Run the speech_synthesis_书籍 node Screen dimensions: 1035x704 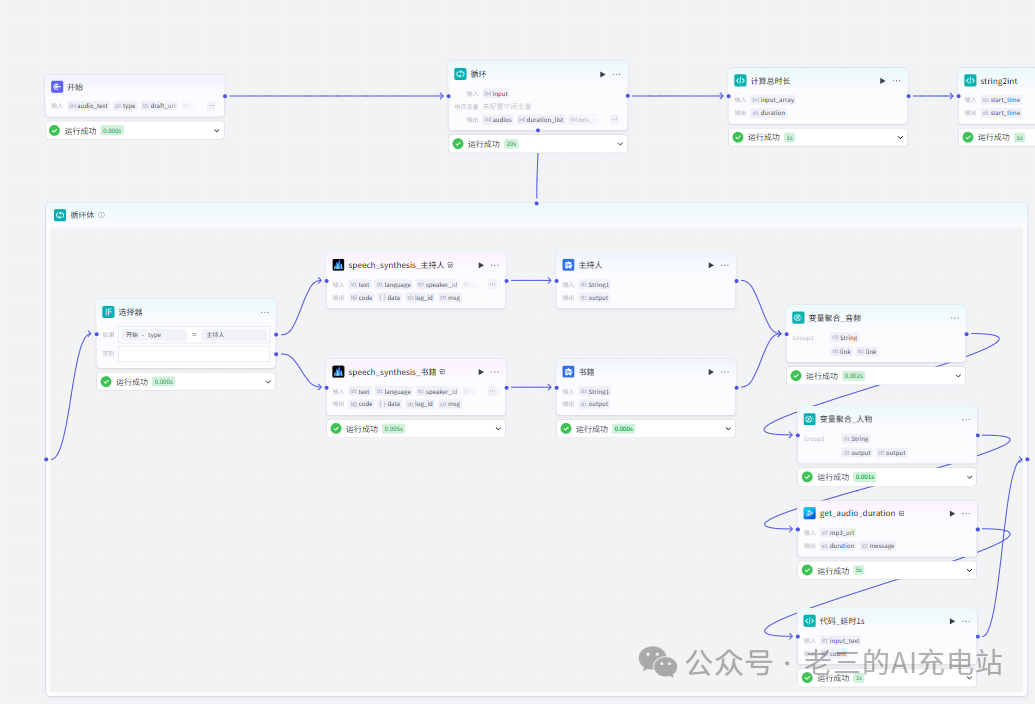pos(481,372)
